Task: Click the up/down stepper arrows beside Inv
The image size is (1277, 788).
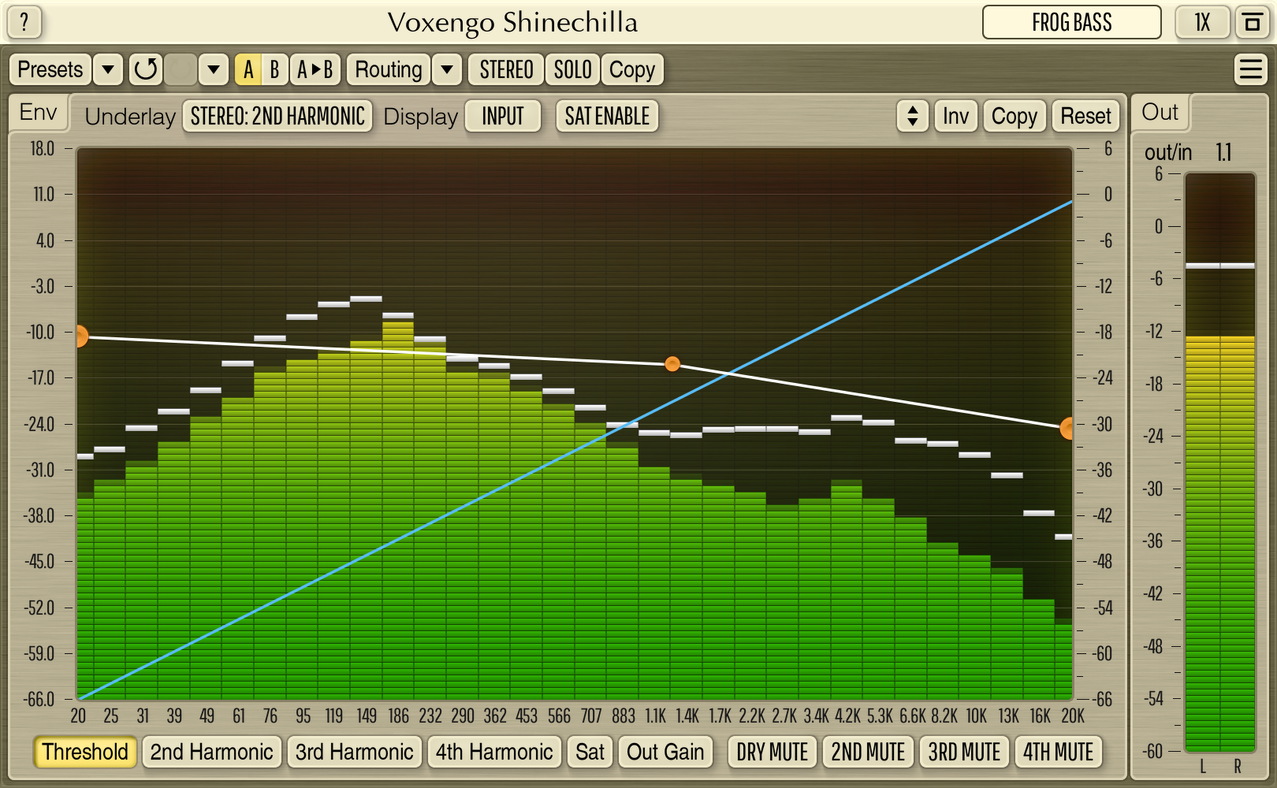Action: click(911, 116)
